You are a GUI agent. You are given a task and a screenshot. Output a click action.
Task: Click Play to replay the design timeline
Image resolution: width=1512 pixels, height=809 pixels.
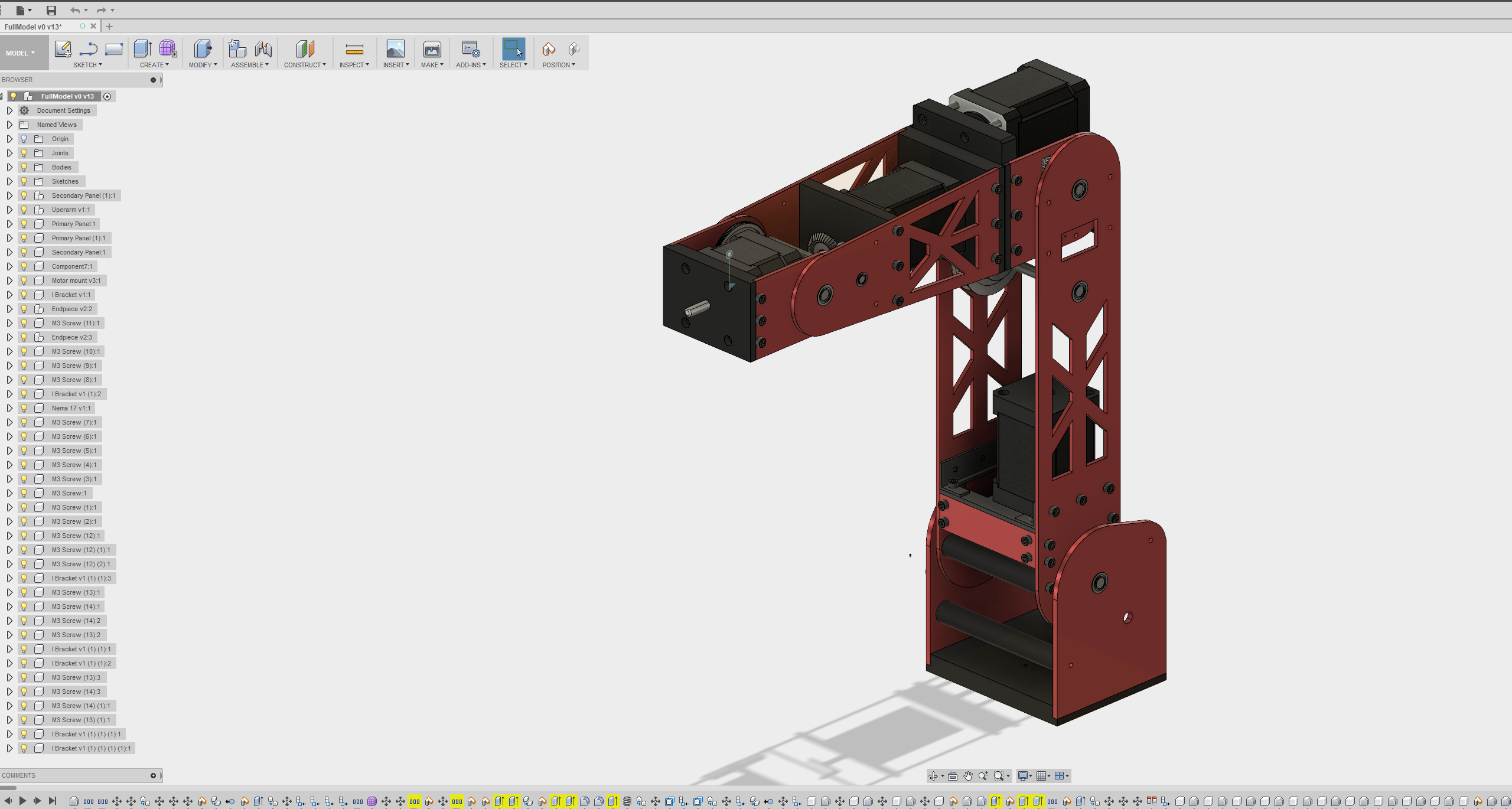[24, 801]
